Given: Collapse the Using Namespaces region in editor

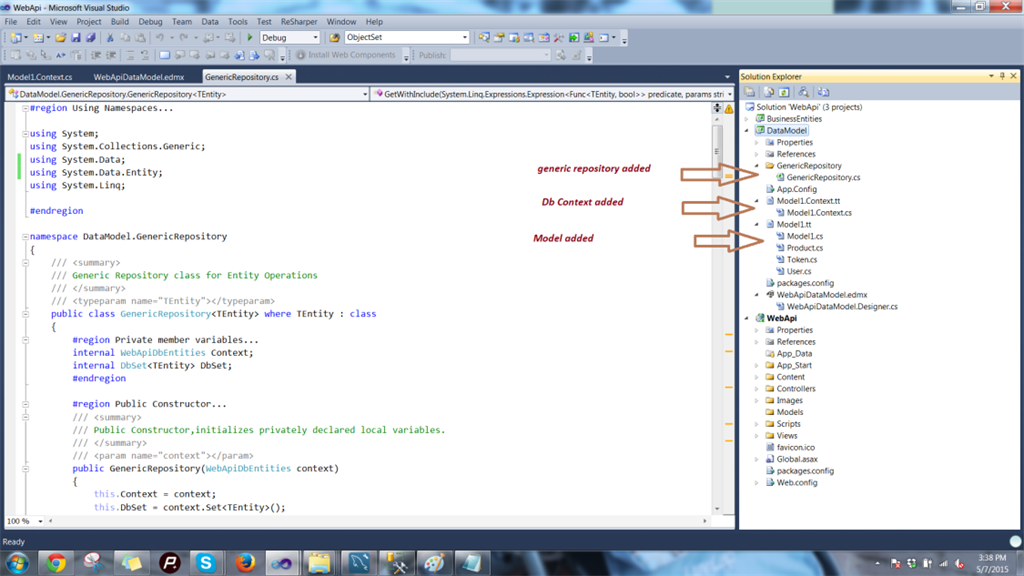Looking at the screenshot, I should pos(25,107).
